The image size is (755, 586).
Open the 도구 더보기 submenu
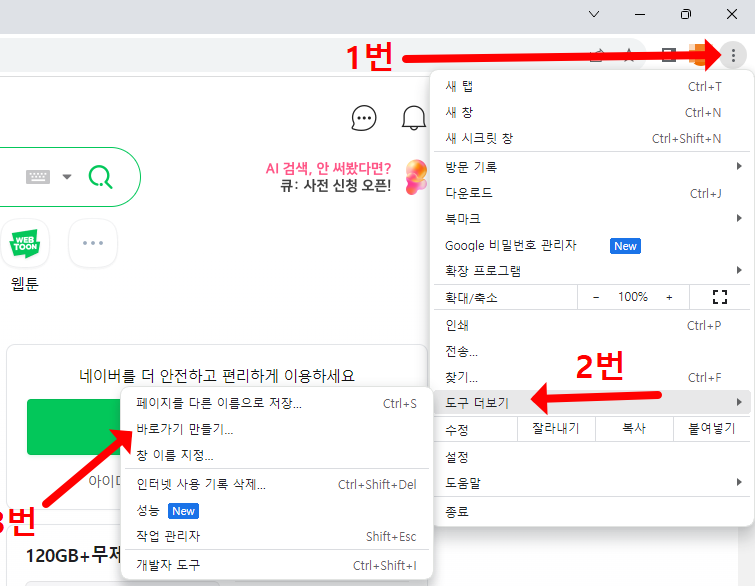point(592,402)
